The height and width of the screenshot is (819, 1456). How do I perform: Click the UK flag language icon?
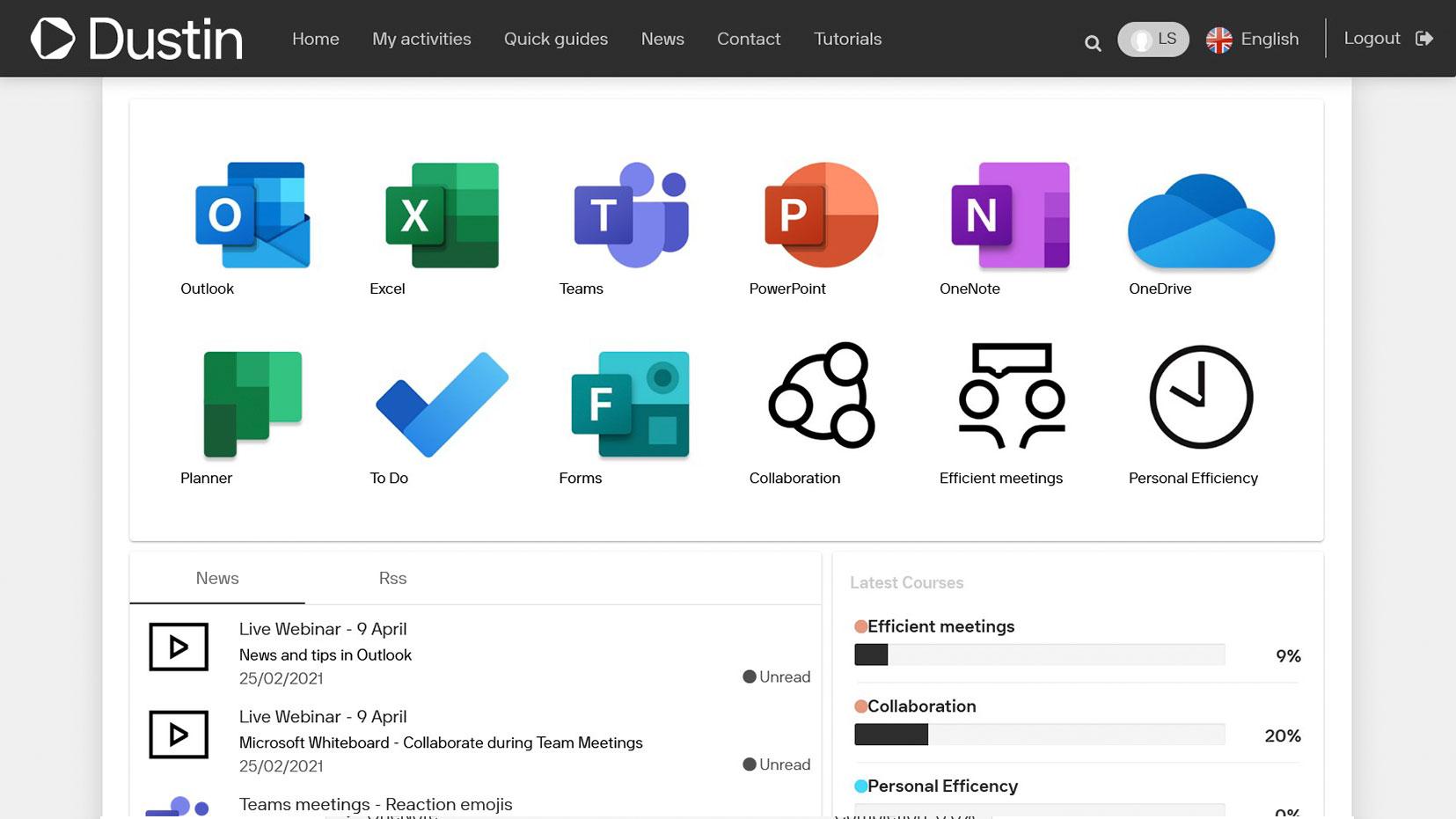[x=1218, y=40]
